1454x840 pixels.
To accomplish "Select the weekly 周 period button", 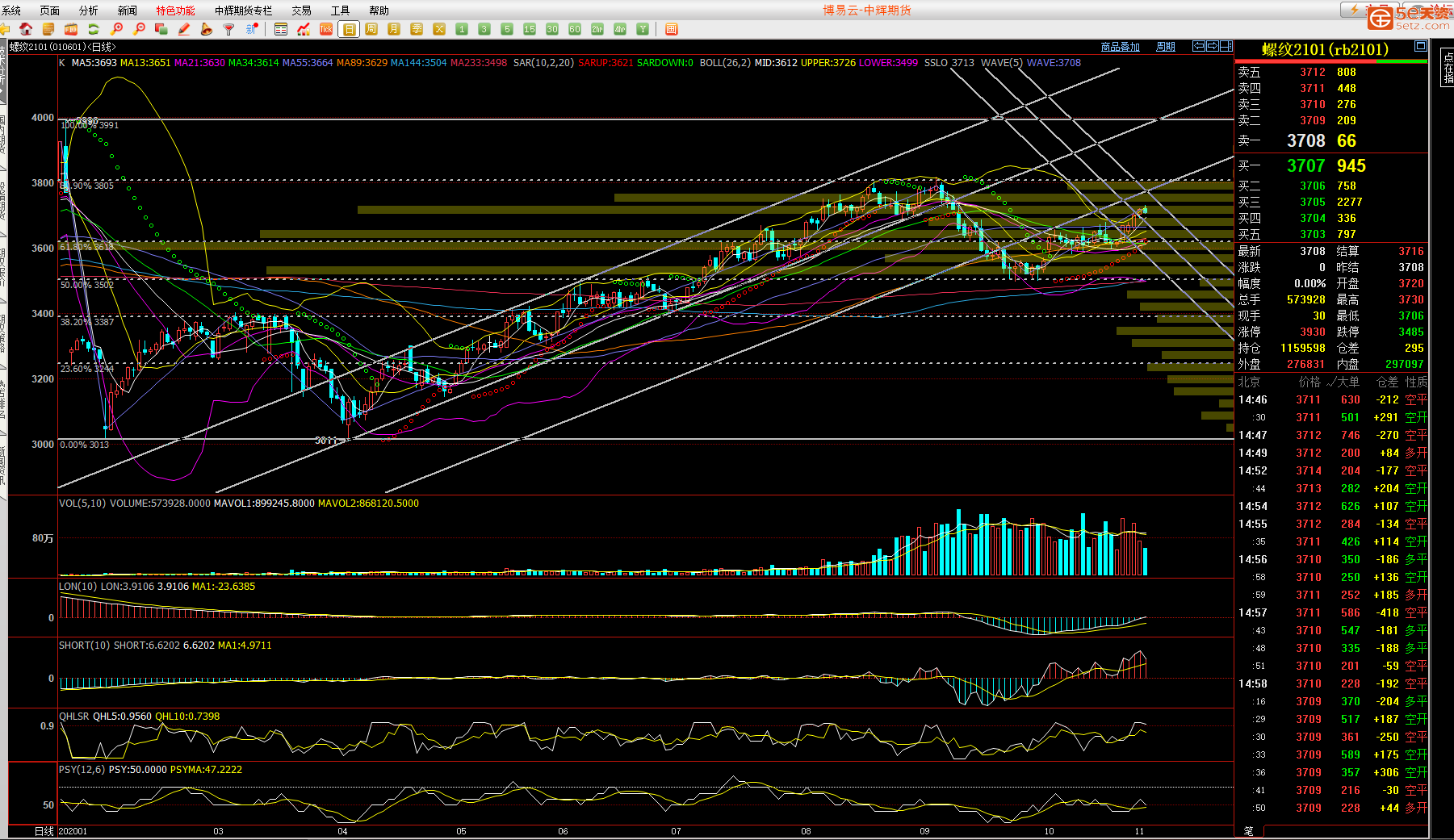I will pyautogui.click(x=371, y=29).
